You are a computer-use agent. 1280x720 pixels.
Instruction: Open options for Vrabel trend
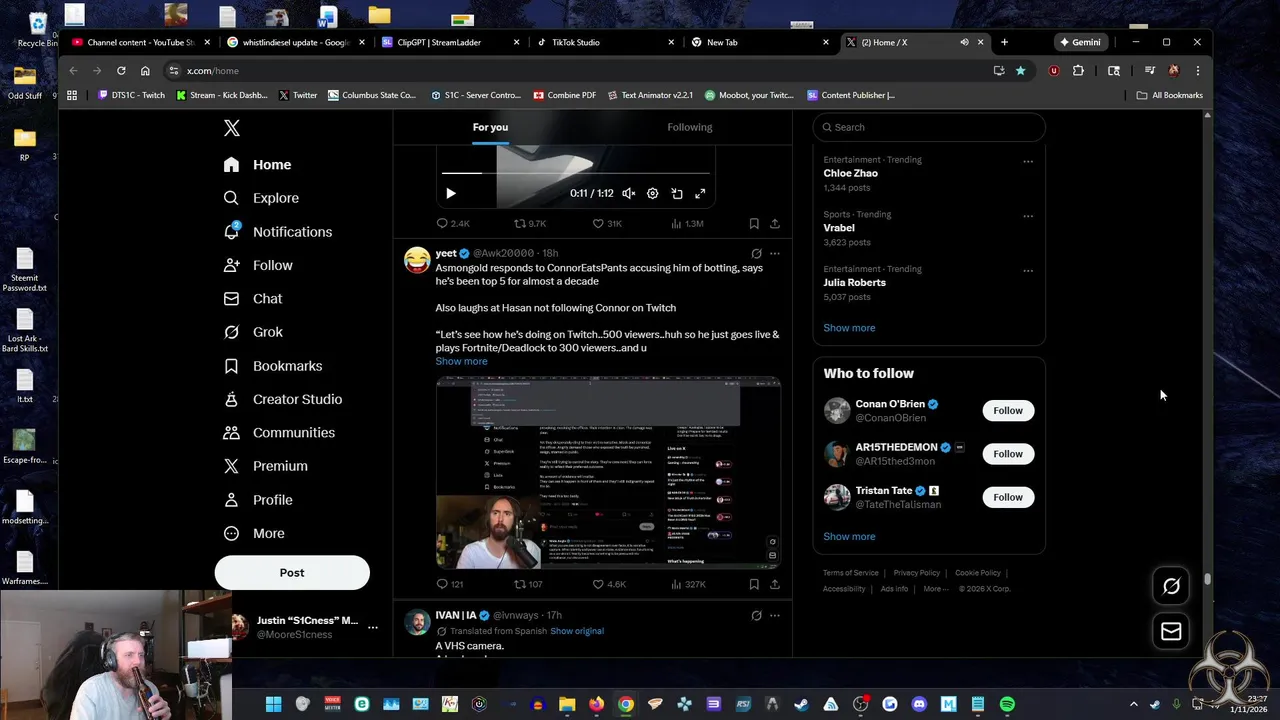tap(1028, 216)
